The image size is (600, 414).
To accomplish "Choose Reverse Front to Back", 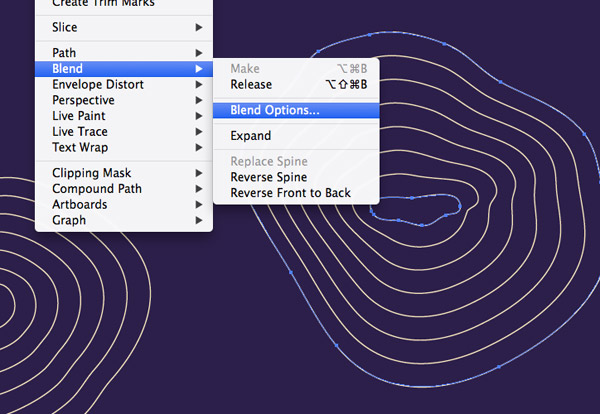I will [290, 193].
